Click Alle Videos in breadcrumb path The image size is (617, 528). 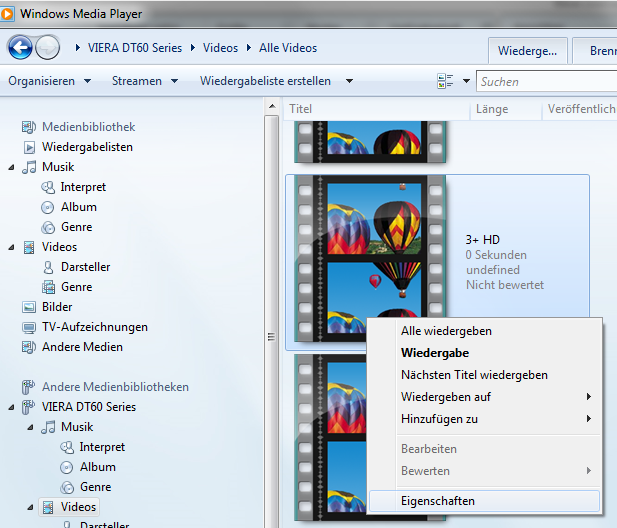pos(288,48)
